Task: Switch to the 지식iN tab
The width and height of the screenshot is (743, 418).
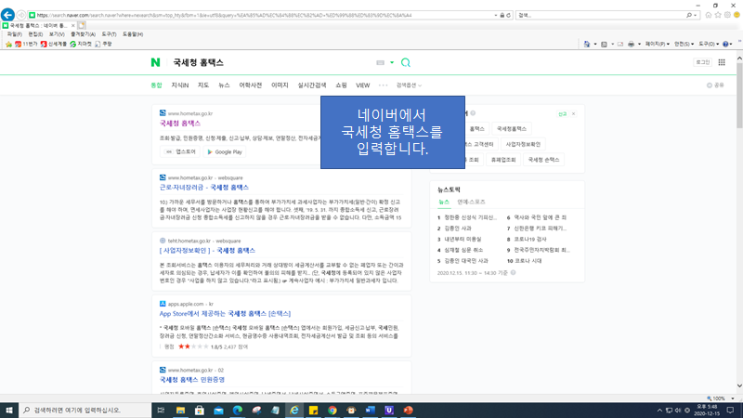Action: point(180,85)
